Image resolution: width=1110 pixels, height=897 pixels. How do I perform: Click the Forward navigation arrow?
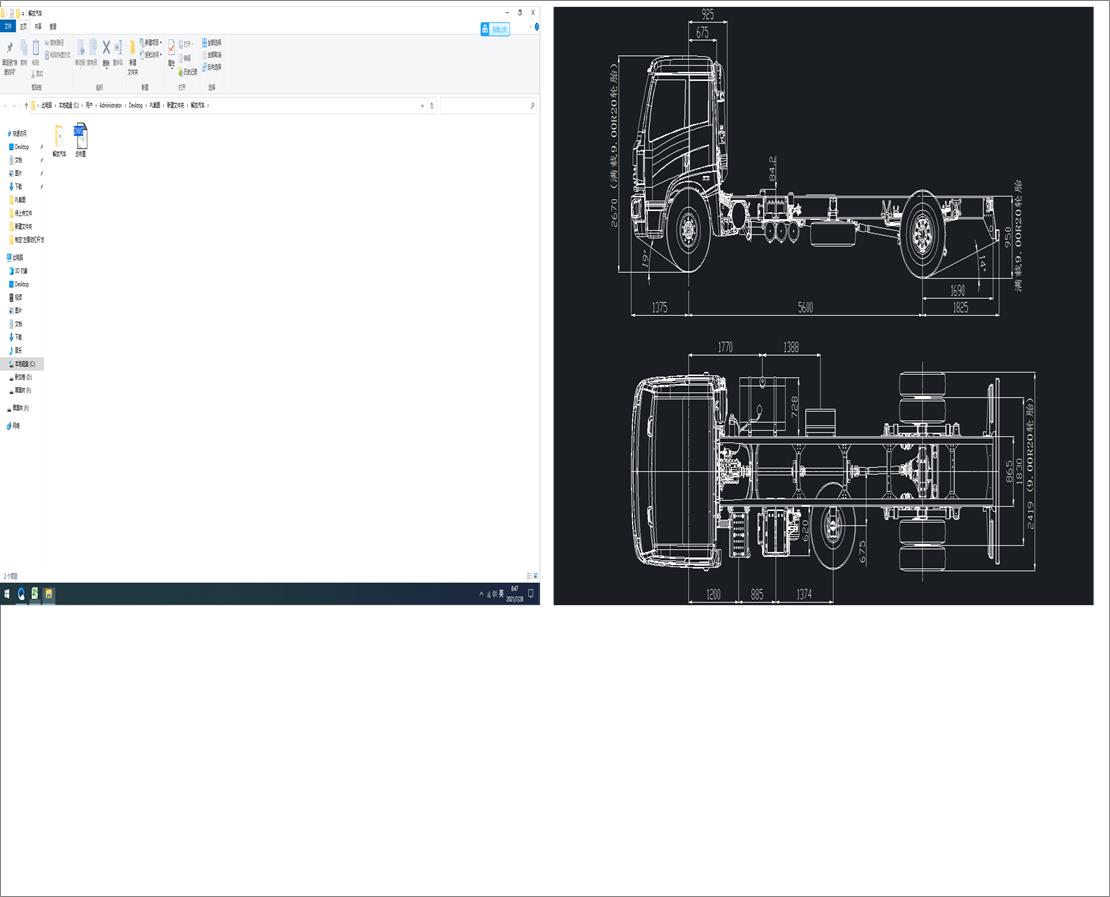point(15,105)
